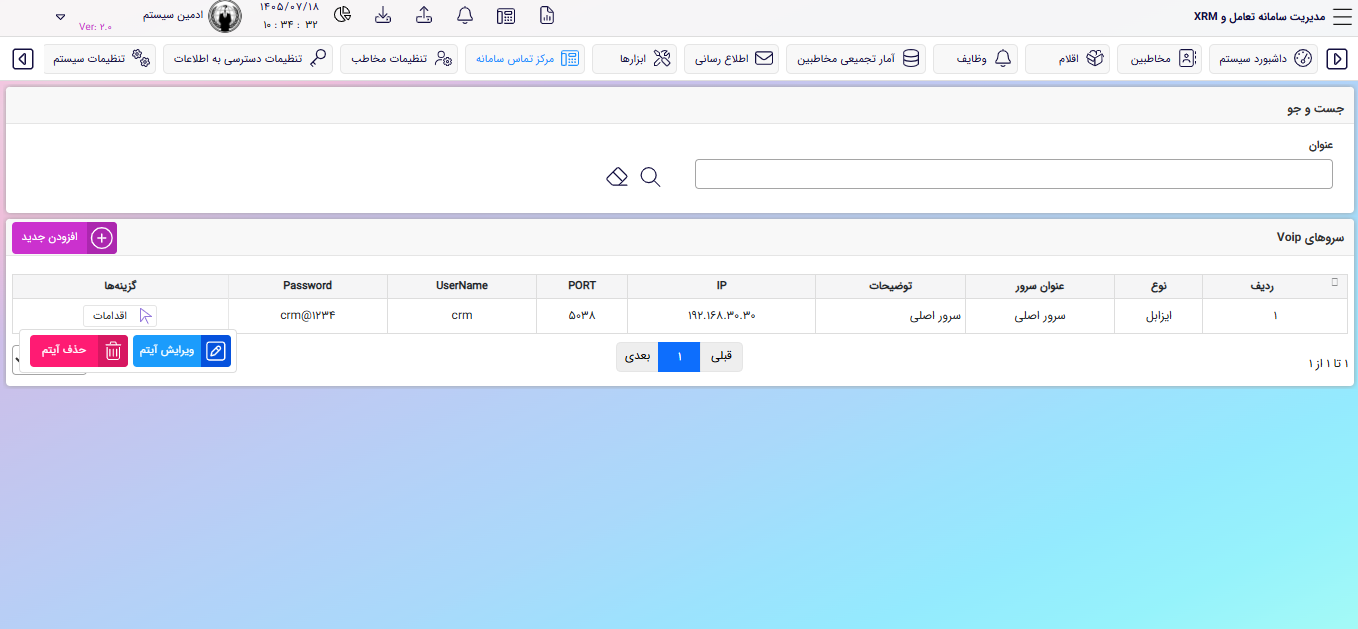Sort by the PORT column header
Screen dimensions: 1358x629
coord(582,286)
